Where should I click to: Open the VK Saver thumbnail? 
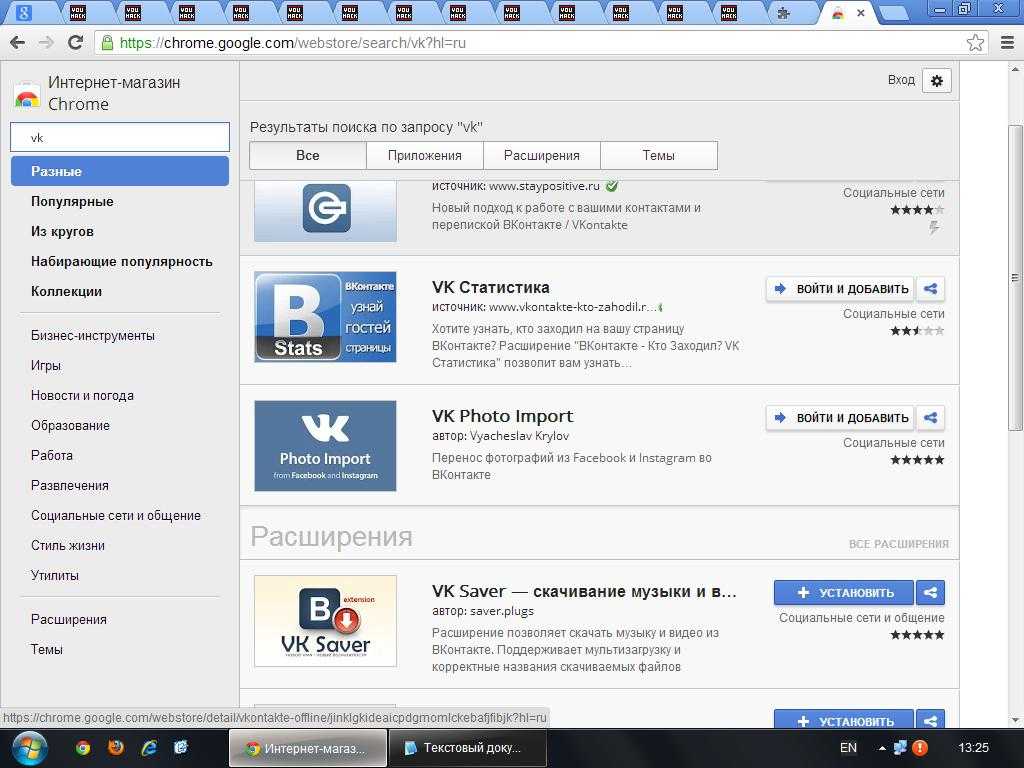click(325, 621)
